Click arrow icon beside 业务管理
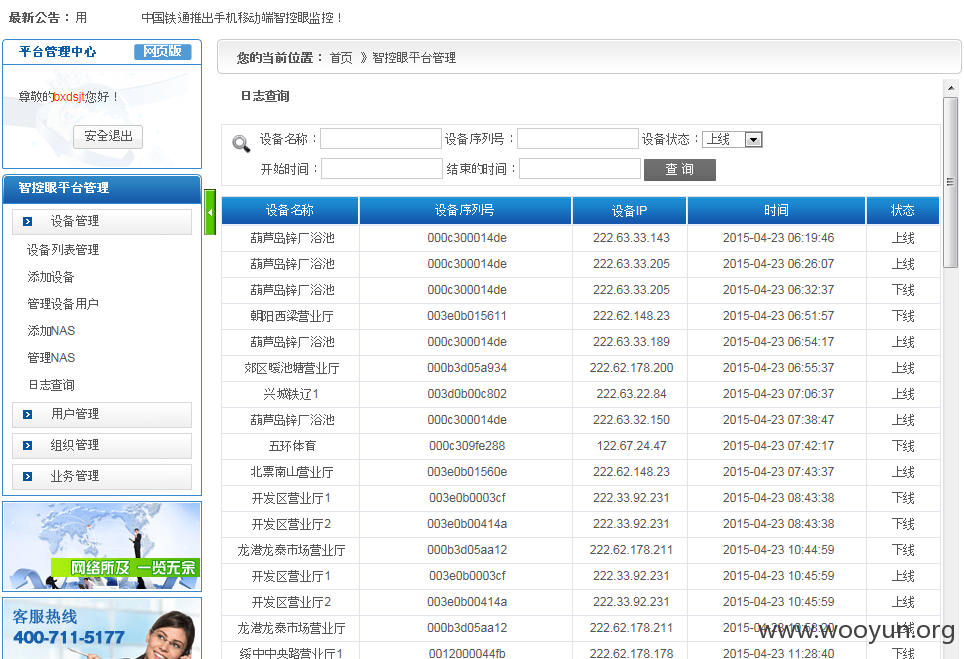964x659 pixels. coord(28,476)
